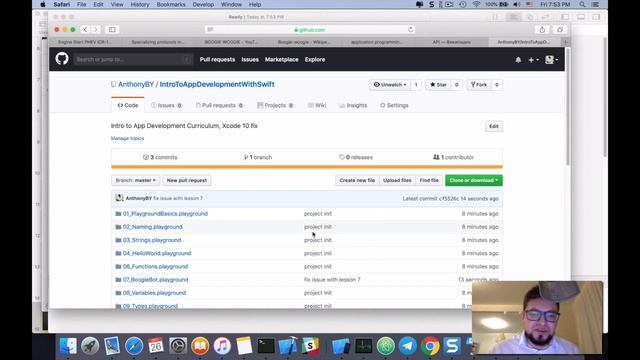
Task: Open iBooks in the Dock
Action: [200, 346]
